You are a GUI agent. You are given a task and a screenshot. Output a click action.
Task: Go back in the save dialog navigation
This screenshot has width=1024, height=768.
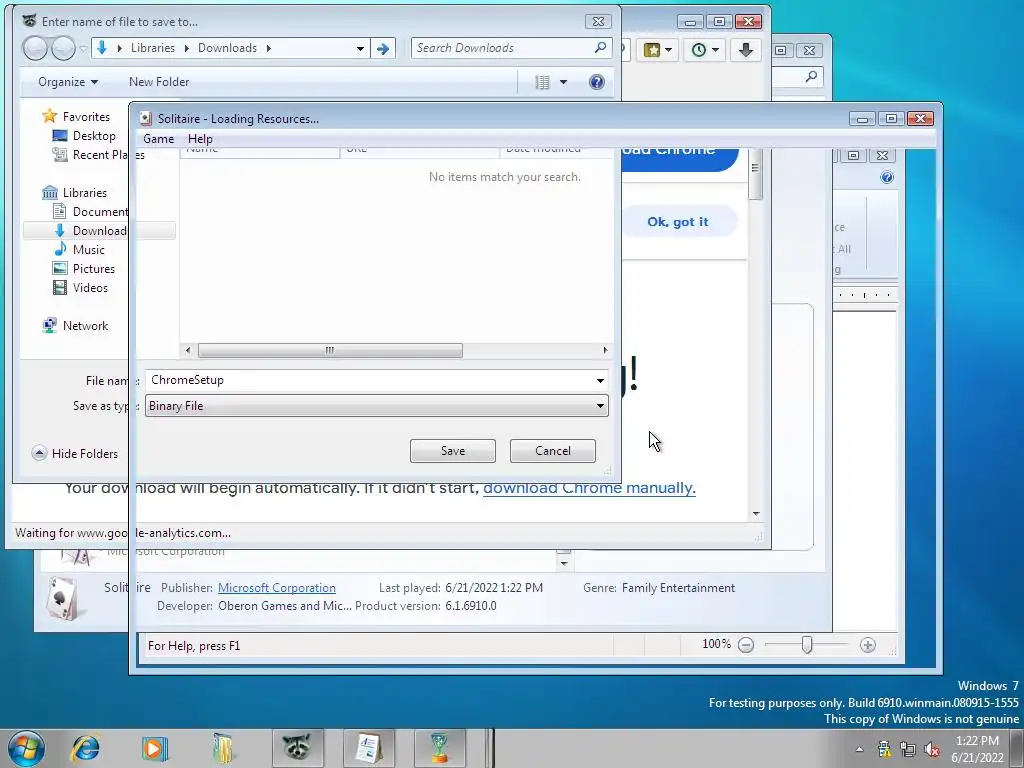(x=35, y=48)
